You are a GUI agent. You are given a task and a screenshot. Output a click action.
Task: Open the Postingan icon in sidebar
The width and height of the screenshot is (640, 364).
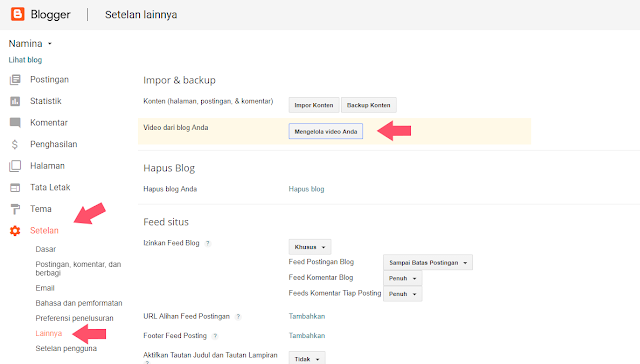pyautogui.click(x=15, y=80)
